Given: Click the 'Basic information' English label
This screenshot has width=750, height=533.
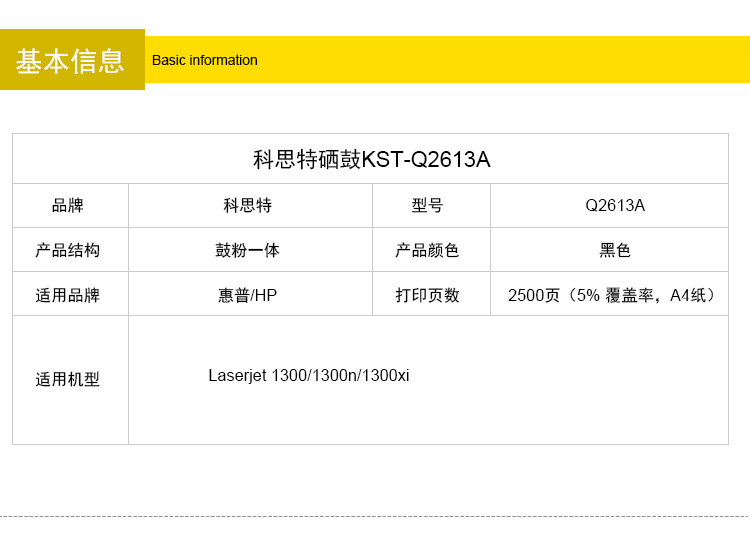Looking at the screenshot, I should (x=204, y=60).
